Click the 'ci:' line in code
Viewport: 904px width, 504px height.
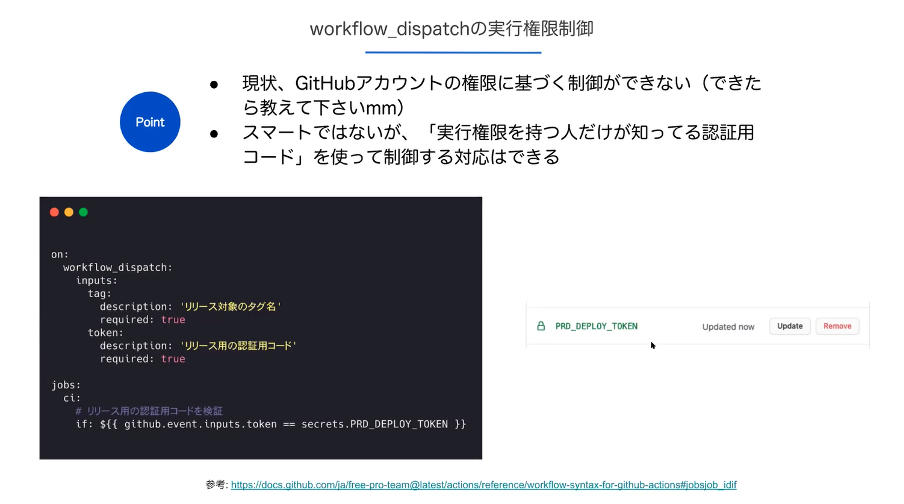tap(71, 398)
